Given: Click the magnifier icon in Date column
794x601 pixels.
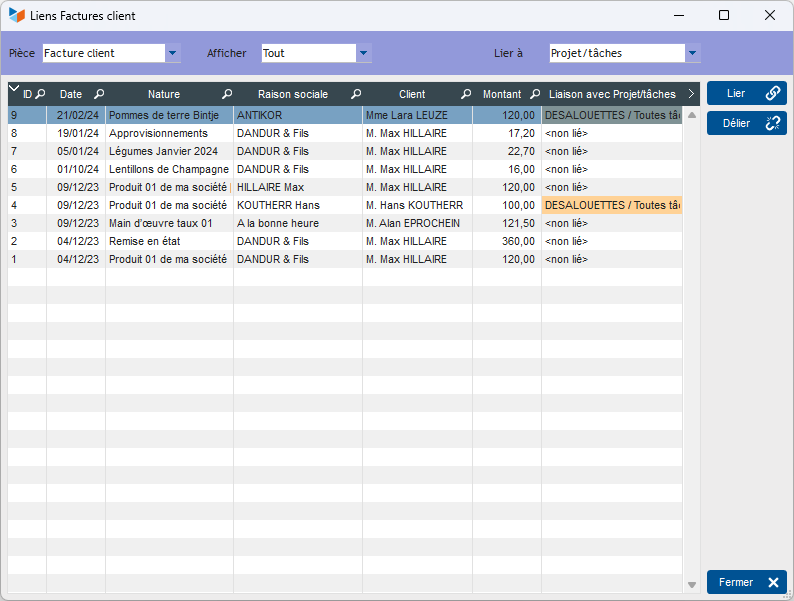Looking at the screenshot, I should (x=99, y=94).
